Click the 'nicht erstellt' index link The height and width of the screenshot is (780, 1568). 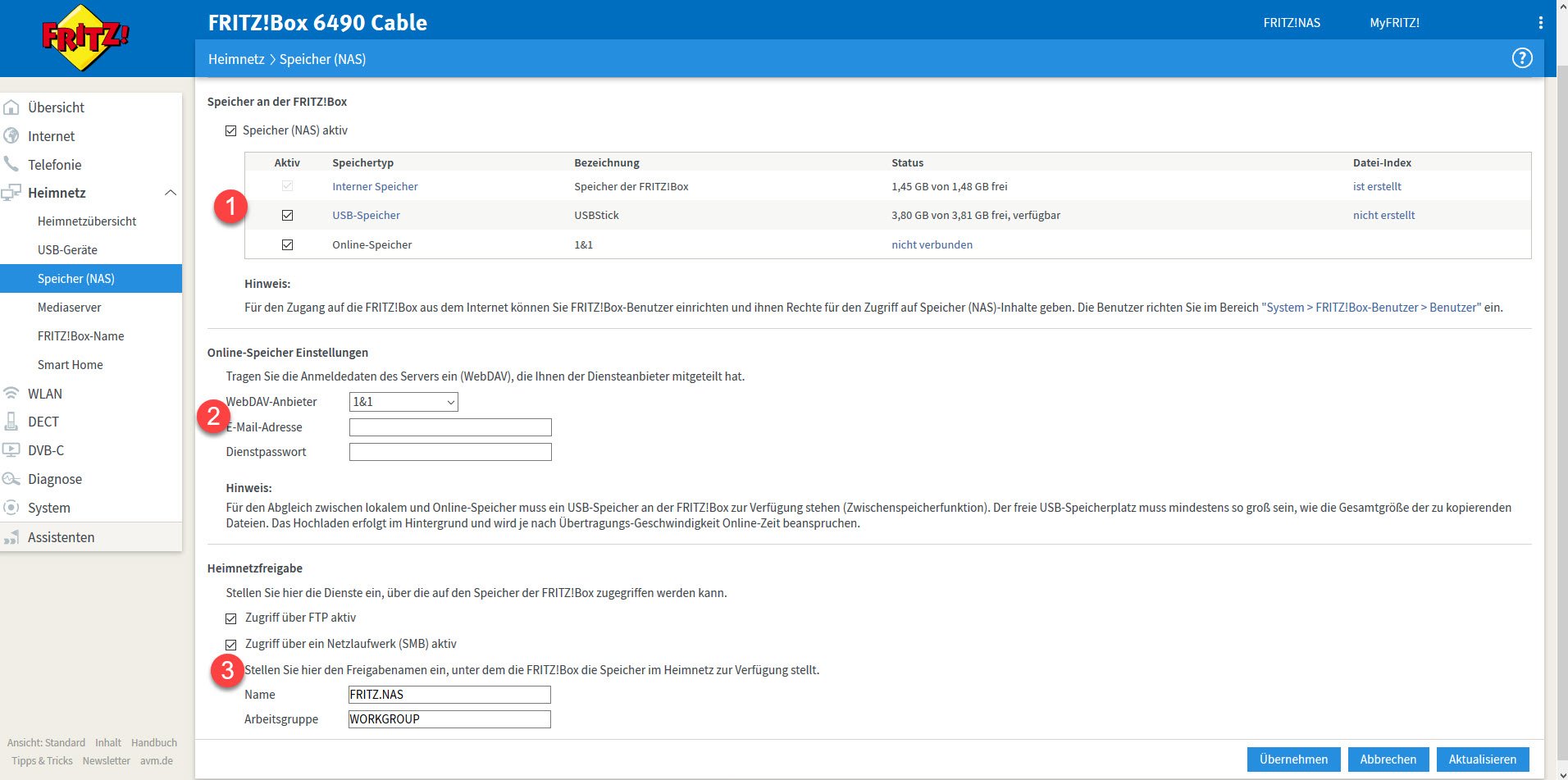1383,215
